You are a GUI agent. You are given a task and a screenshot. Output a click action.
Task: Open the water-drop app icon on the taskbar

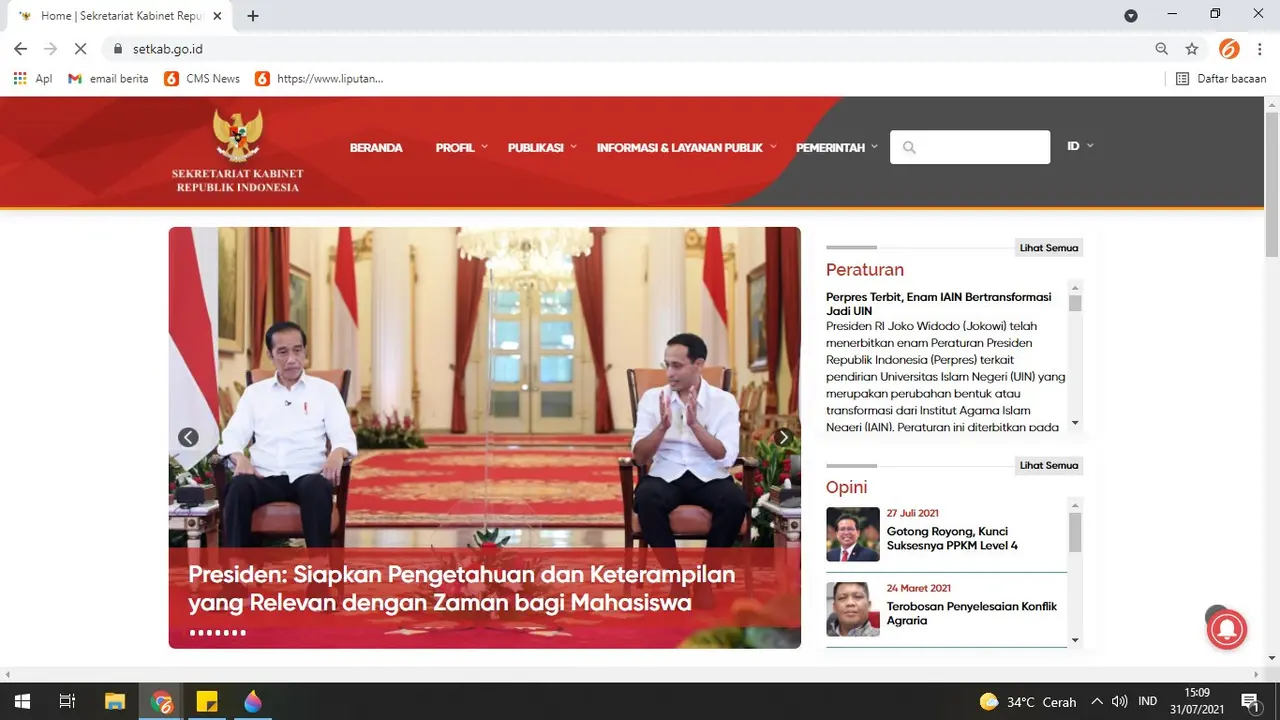click(253, 701)
